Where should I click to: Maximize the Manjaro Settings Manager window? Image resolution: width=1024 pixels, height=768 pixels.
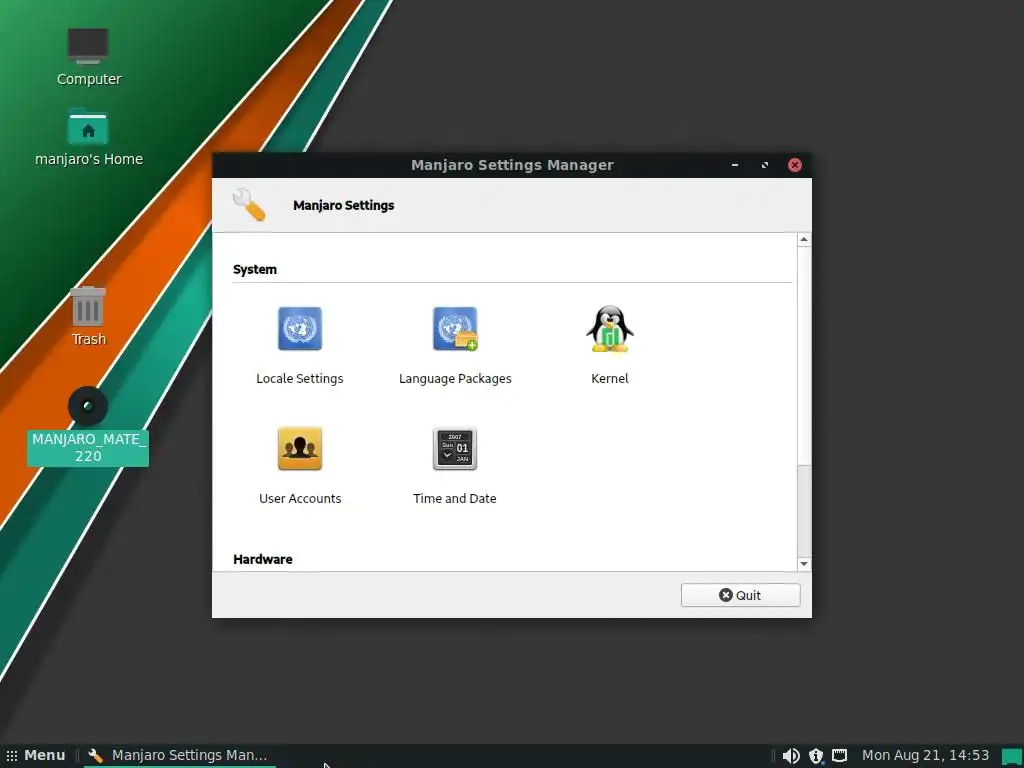tap(765, 165)
